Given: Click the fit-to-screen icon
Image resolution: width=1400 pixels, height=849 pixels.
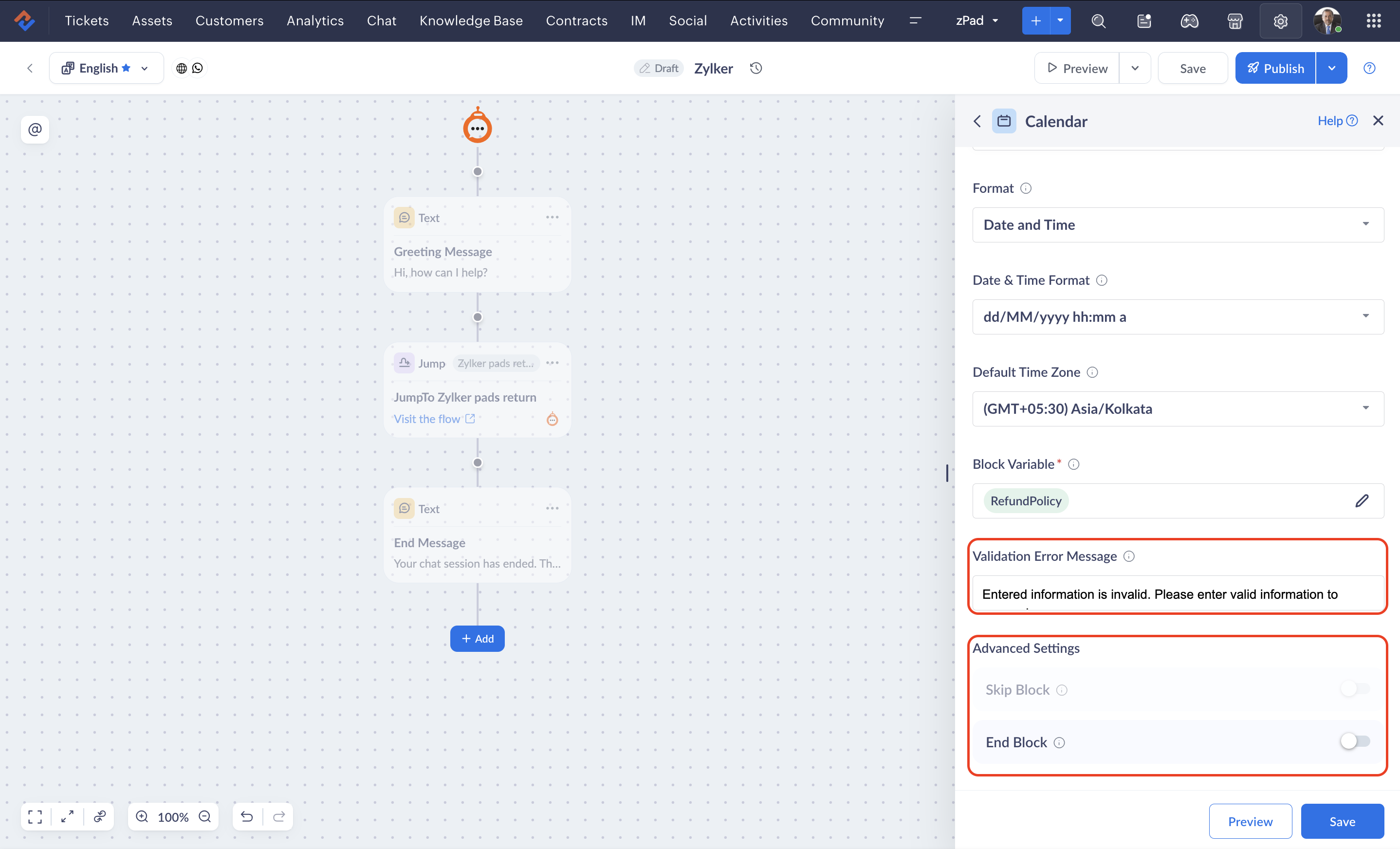Looking at the screenshot, I should click(35, 816).
